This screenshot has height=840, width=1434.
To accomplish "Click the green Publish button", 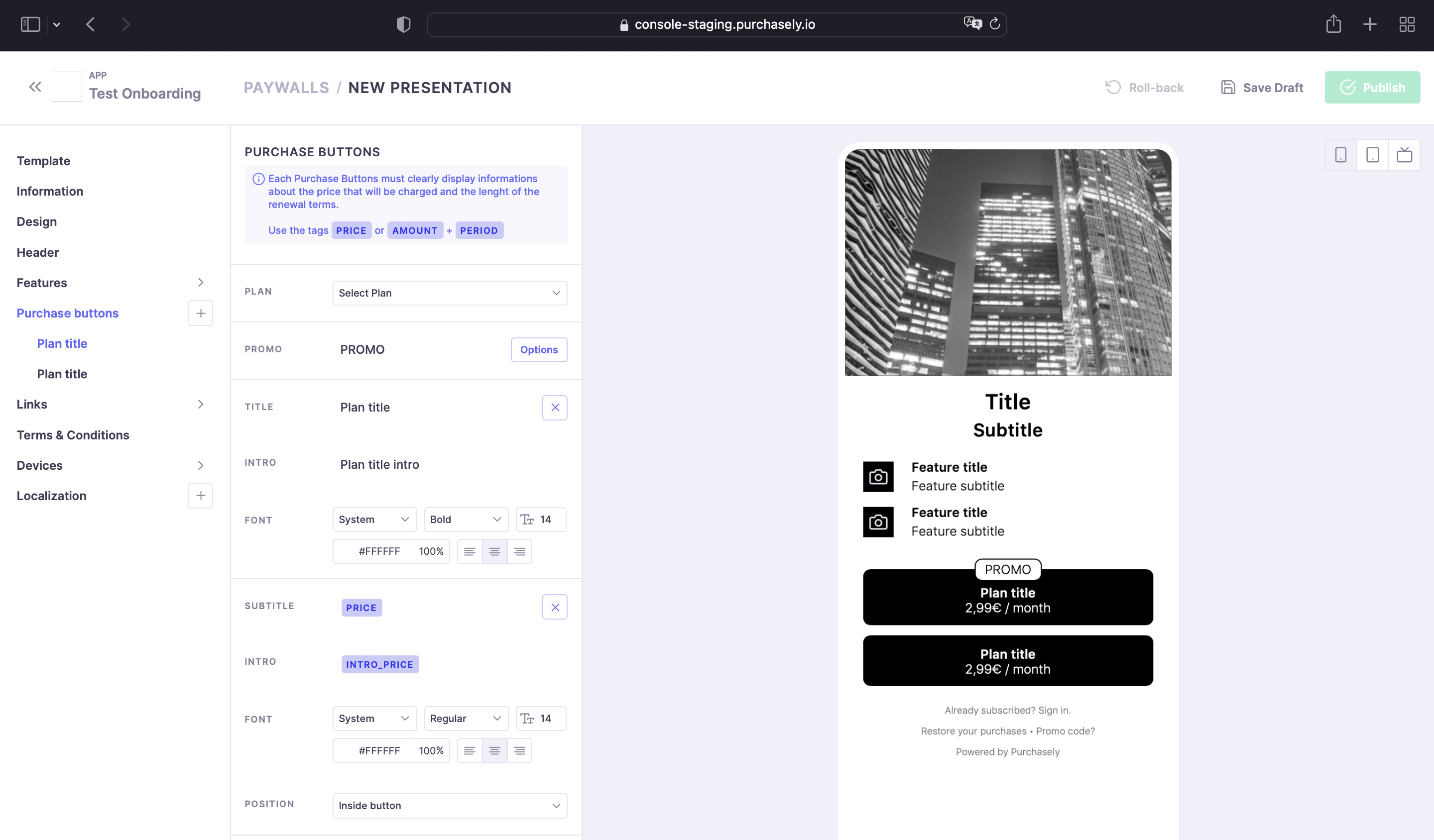I will (1372, 88).
